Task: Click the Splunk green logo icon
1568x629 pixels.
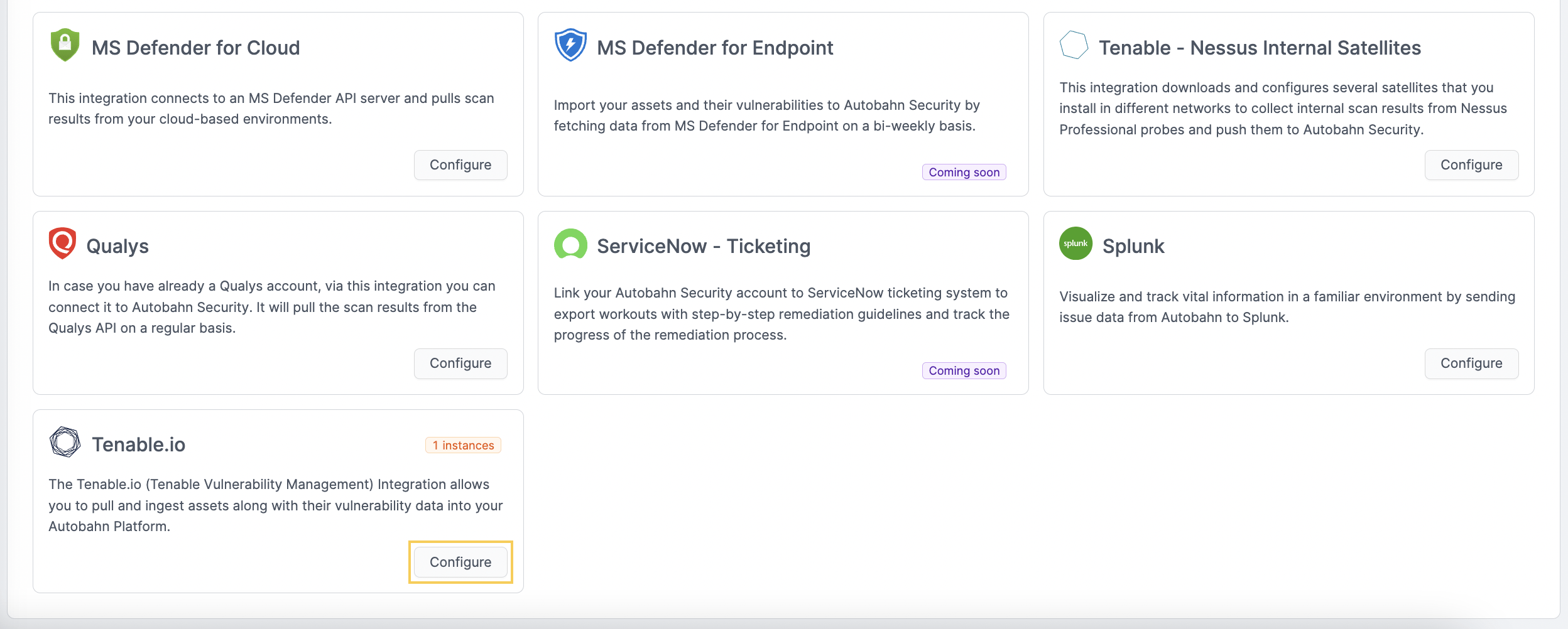Action: click(x=1075, y=244)
